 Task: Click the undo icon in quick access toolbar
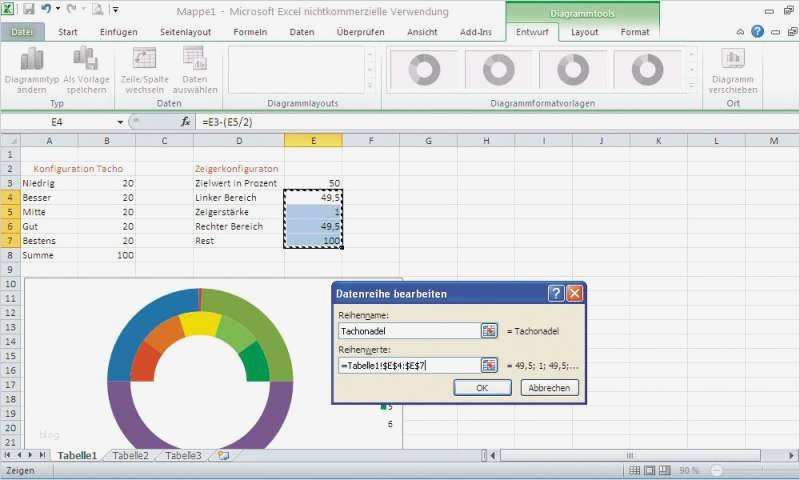click(x=46, y=9)
